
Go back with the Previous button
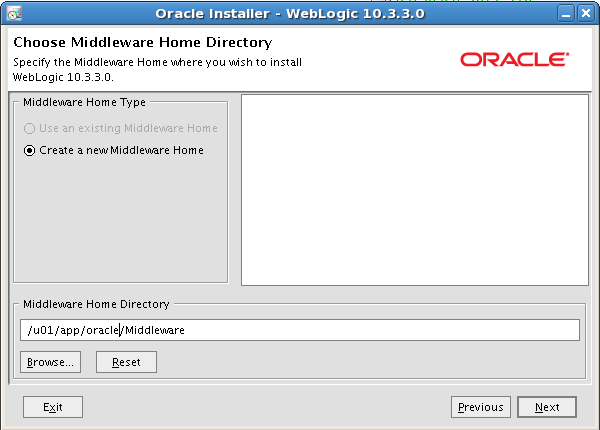click(481, 407)
